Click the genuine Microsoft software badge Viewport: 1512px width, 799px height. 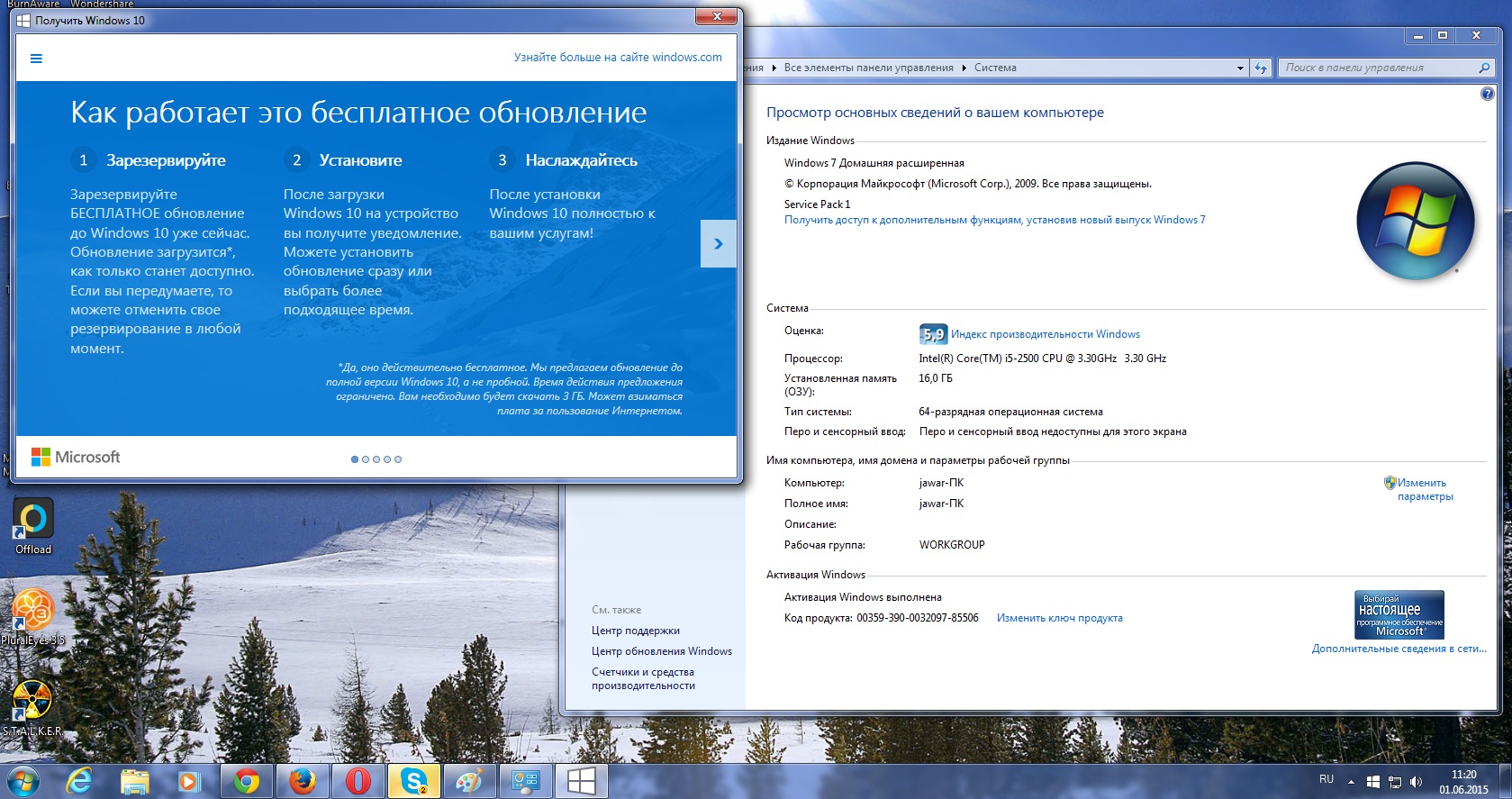(1399, 614)
